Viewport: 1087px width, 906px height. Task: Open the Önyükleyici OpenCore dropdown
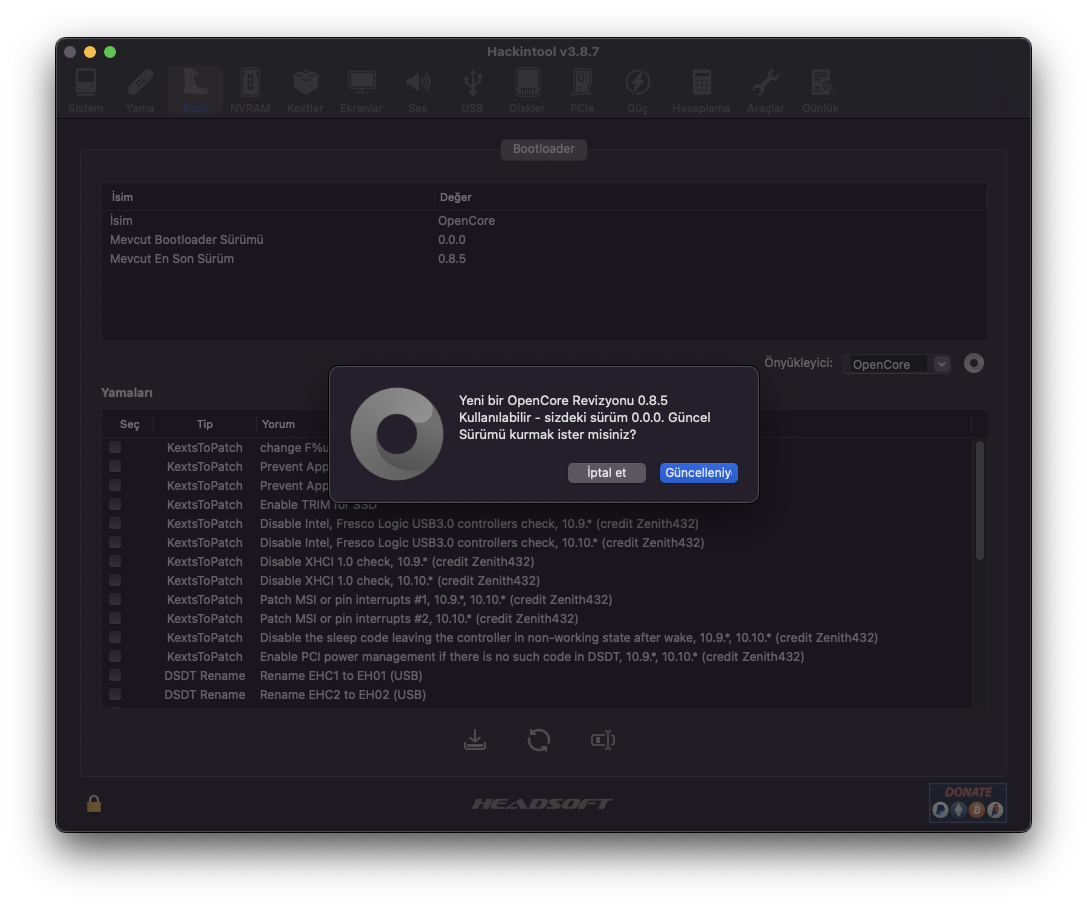click(x=896, y=365)
